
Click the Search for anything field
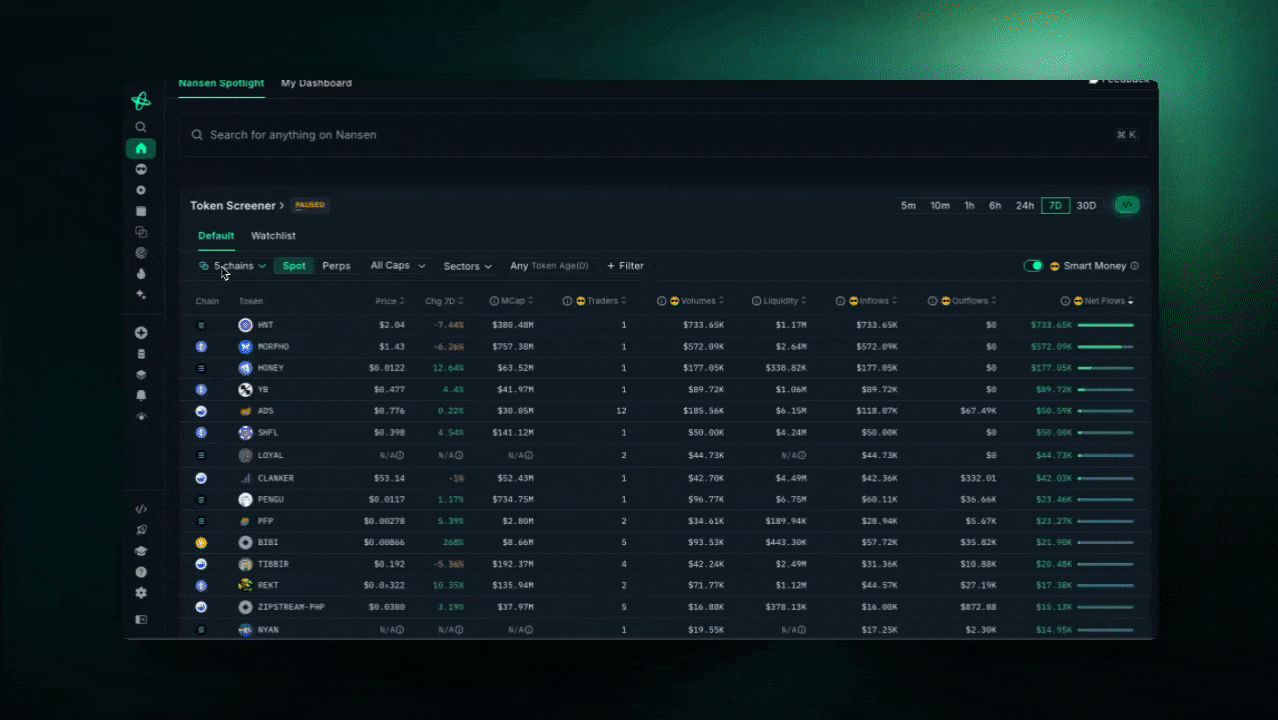tap(665, 135)
